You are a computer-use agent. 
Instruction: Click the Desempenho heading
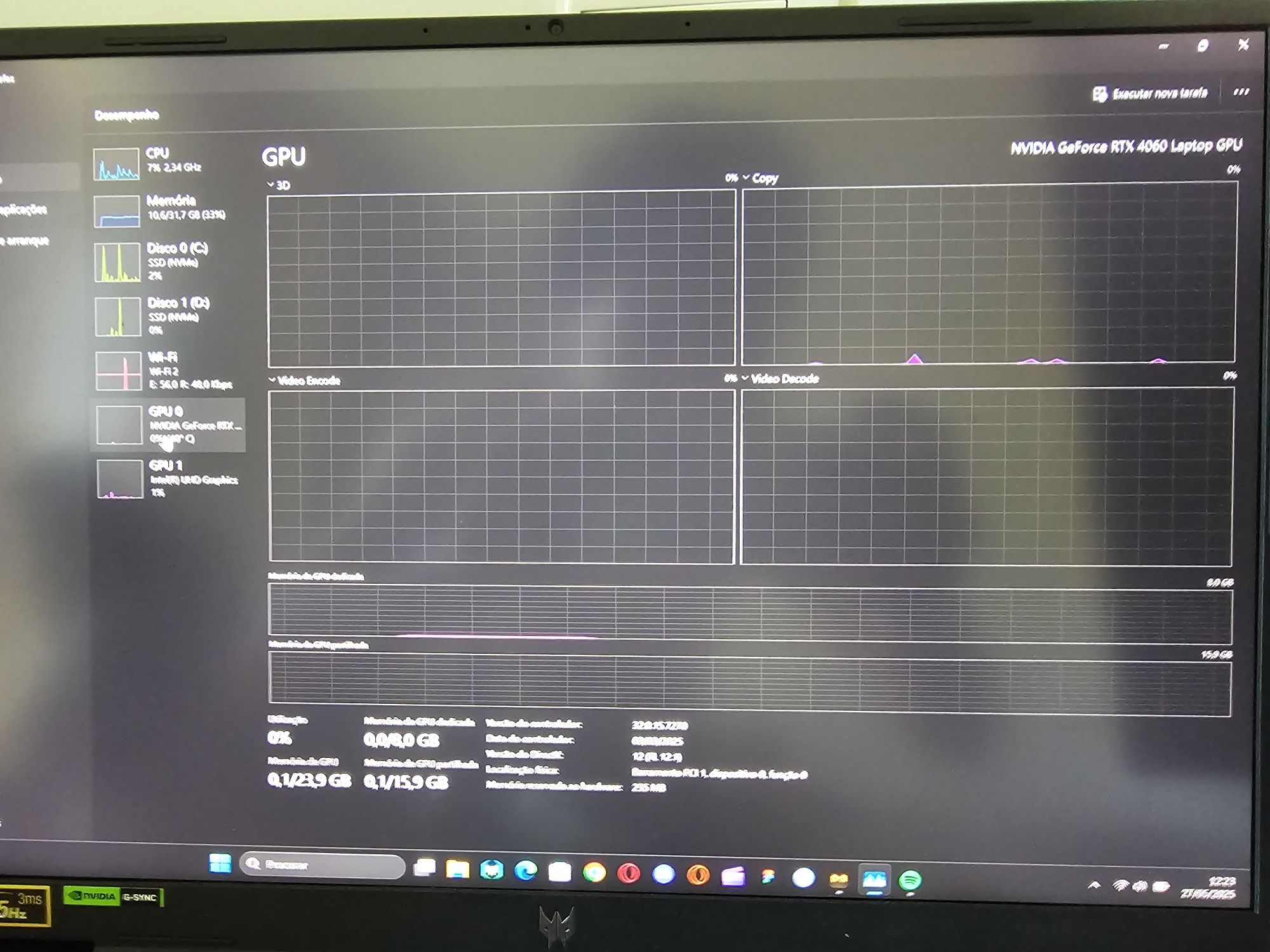click(126, 115)
